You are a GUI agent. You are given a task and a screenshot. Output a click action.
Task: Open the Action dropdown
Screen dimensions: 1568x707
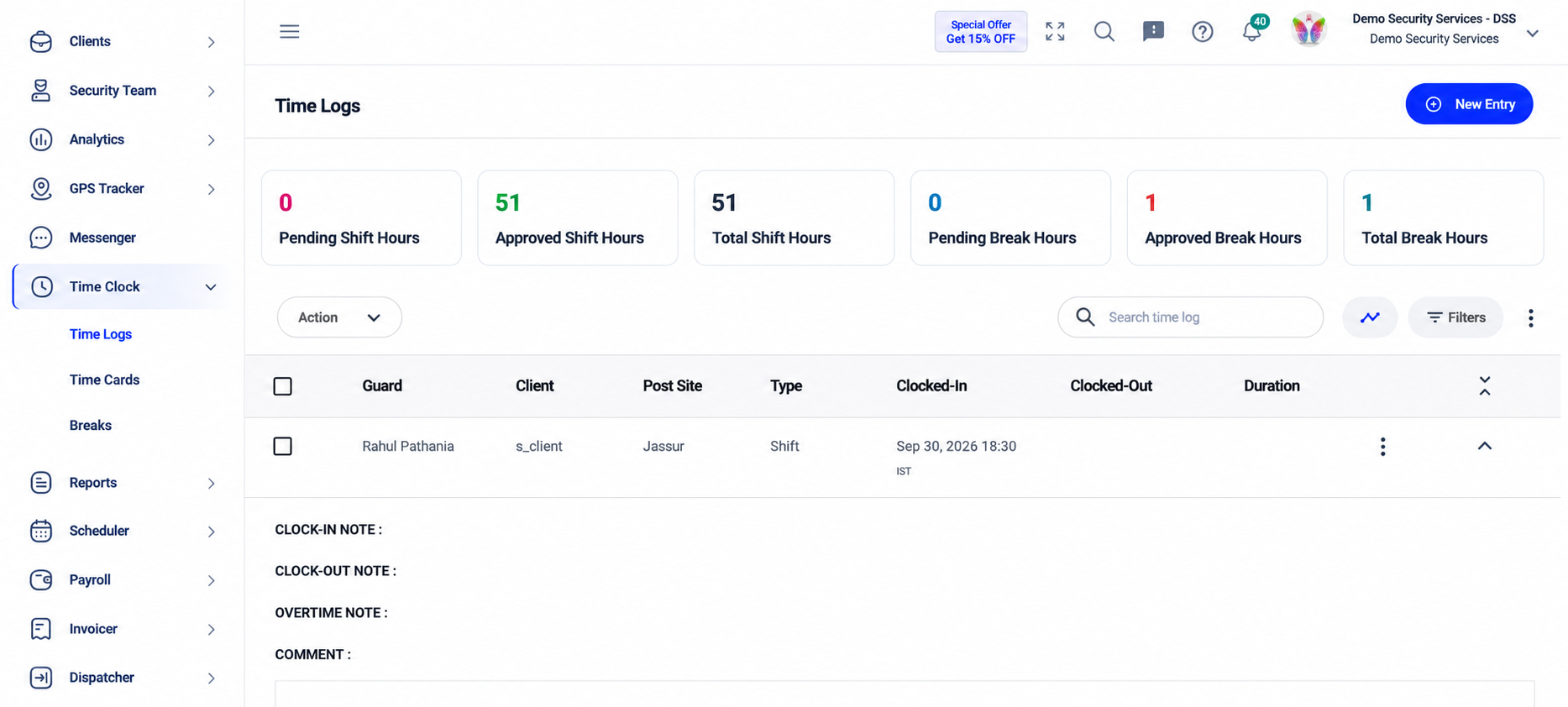(339, 317)
